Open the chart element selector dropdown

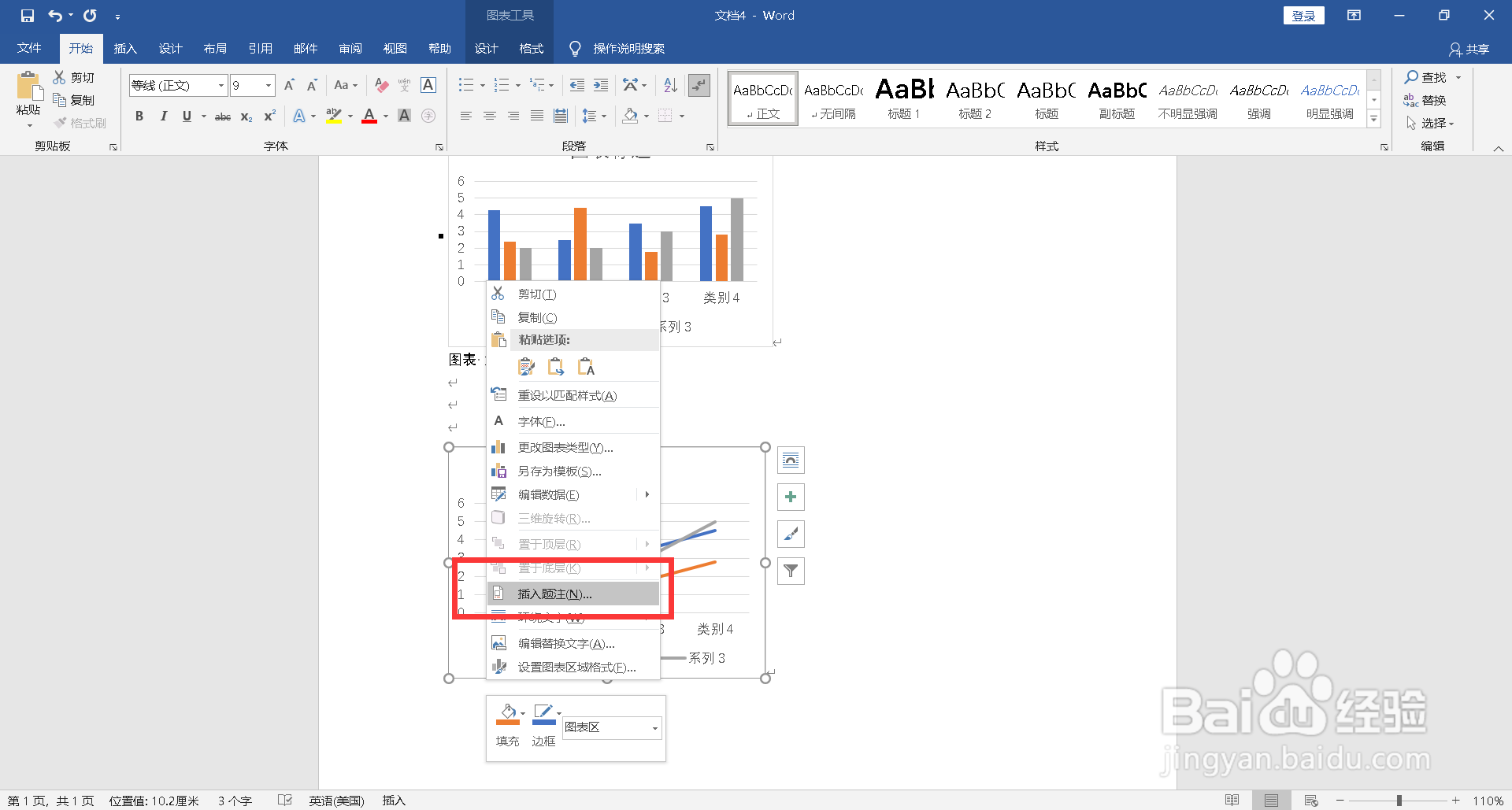(655, 728)
